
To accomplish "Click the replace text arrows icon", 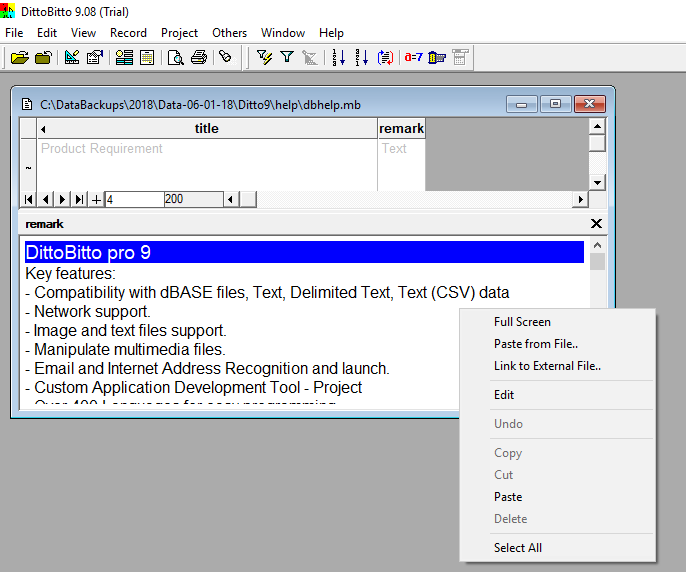I will pyautogui.click(x=385, y=57).
